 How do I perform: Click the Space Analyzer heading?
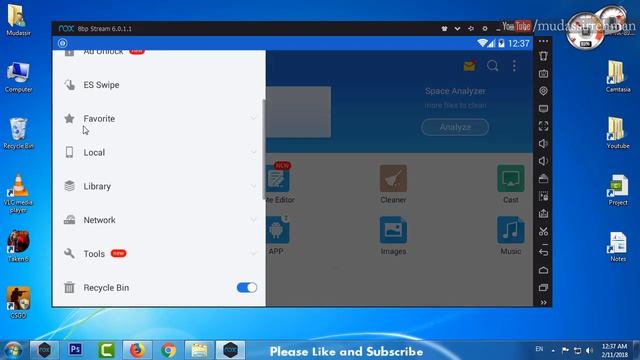[455, 91]
